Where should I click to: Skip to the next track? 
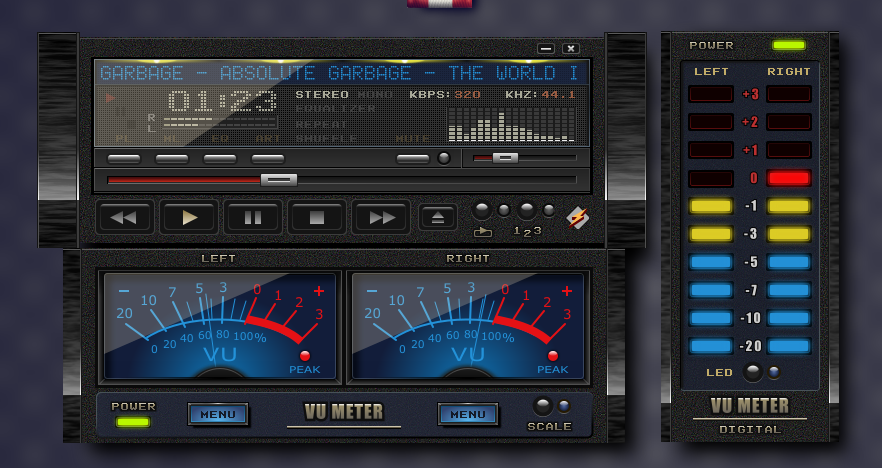tap(381, 217)
